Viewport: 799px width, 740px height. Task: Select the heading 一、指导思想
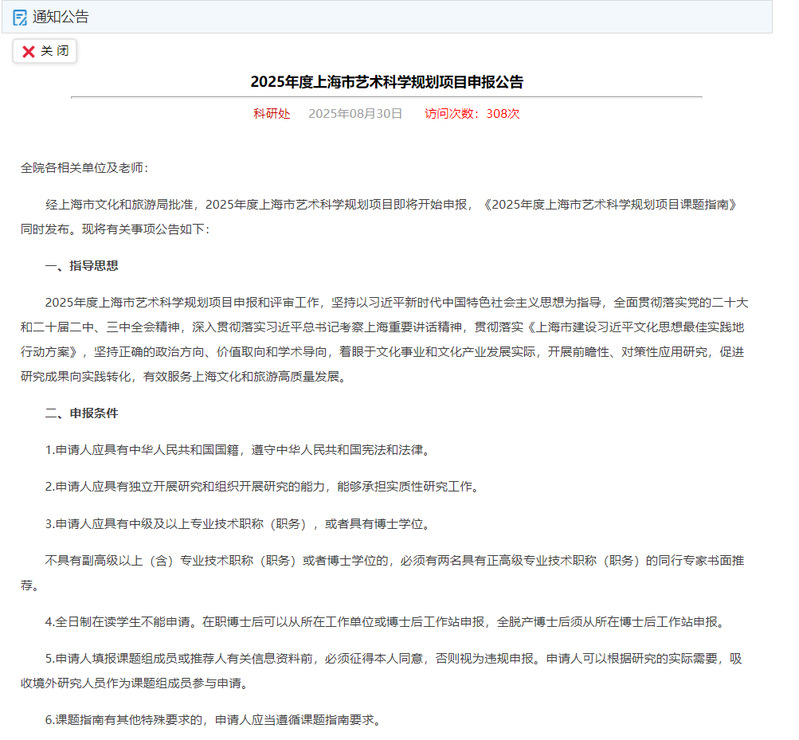(x=82, y=265)
